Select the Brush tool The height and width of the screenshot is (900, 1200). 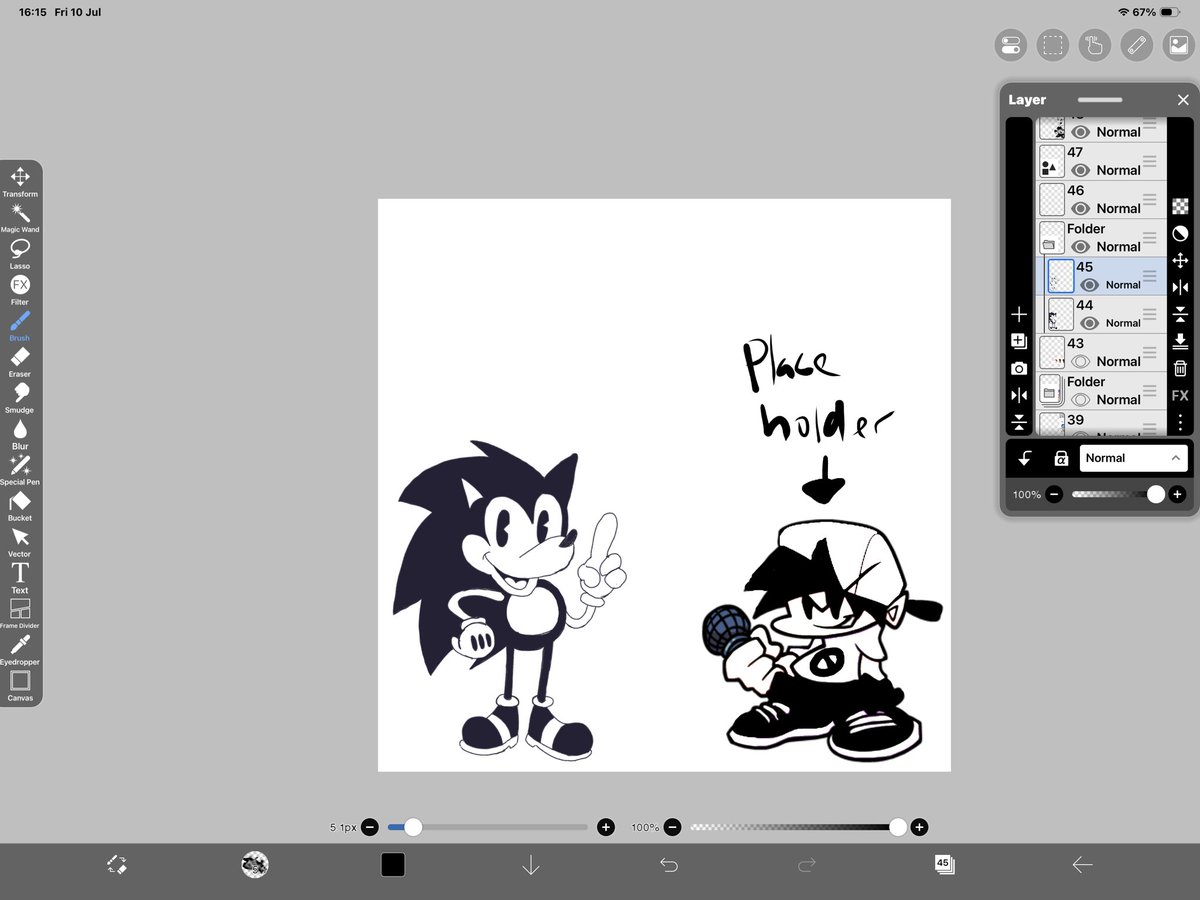tap(20, 326)
